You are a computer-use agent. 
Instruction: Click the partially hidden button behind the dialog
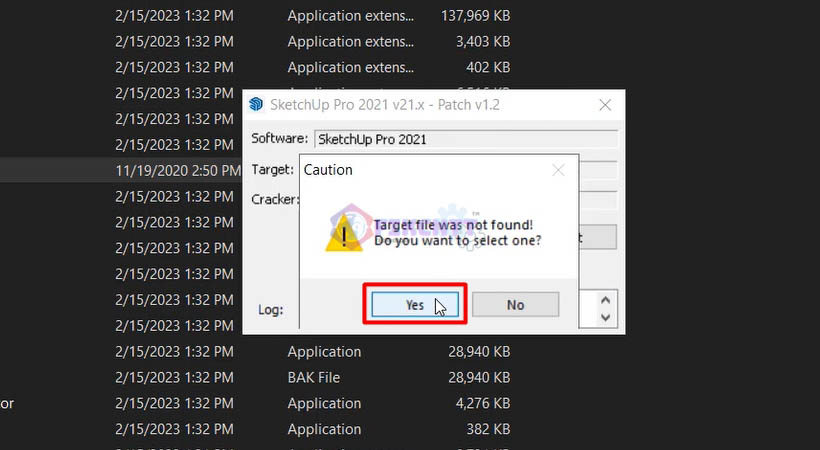point(598,238)
